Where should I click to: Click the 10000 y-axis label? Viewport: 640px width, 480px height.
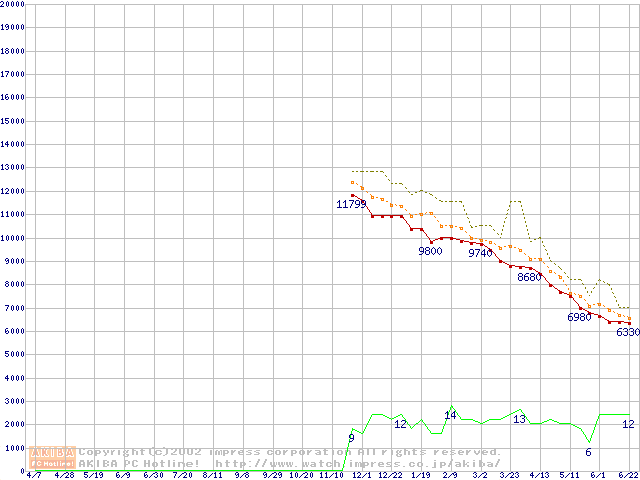(x=12, y=238)
